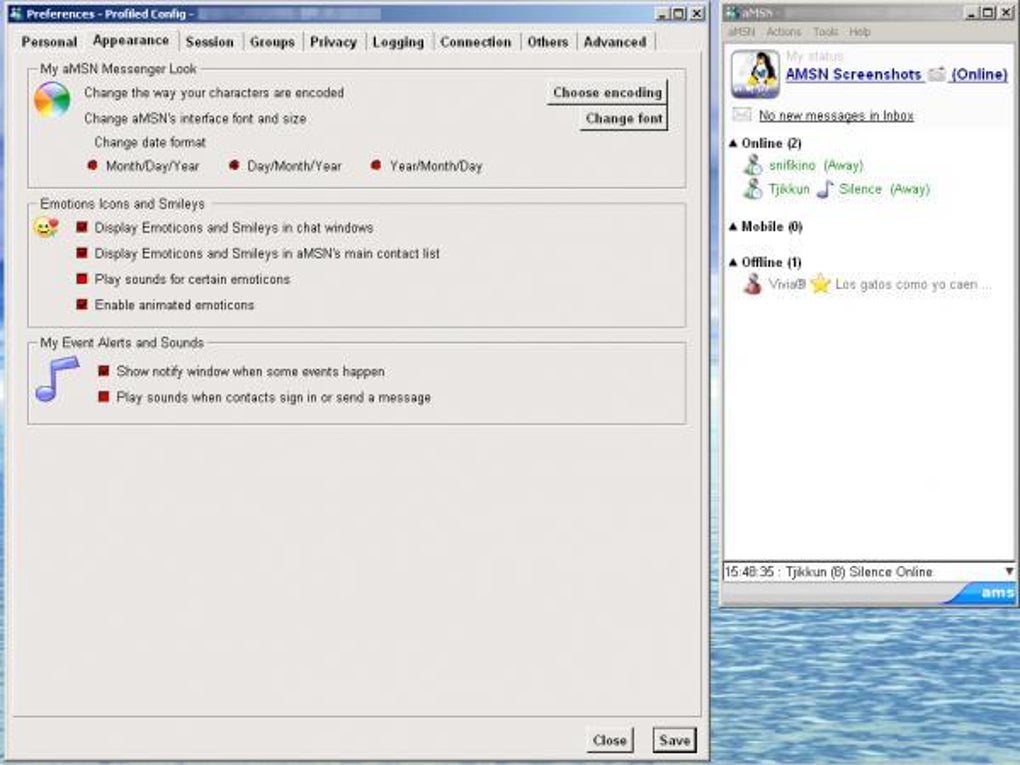Open the Others tab

548,42
